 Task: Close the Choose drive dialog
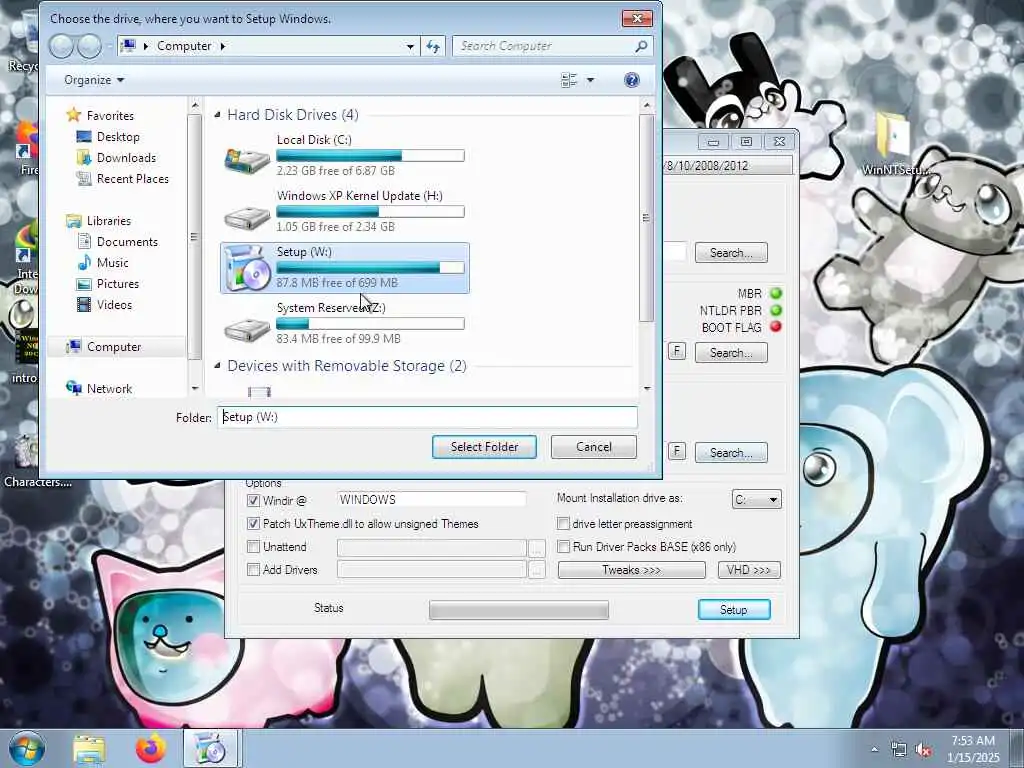coord(637,18)
